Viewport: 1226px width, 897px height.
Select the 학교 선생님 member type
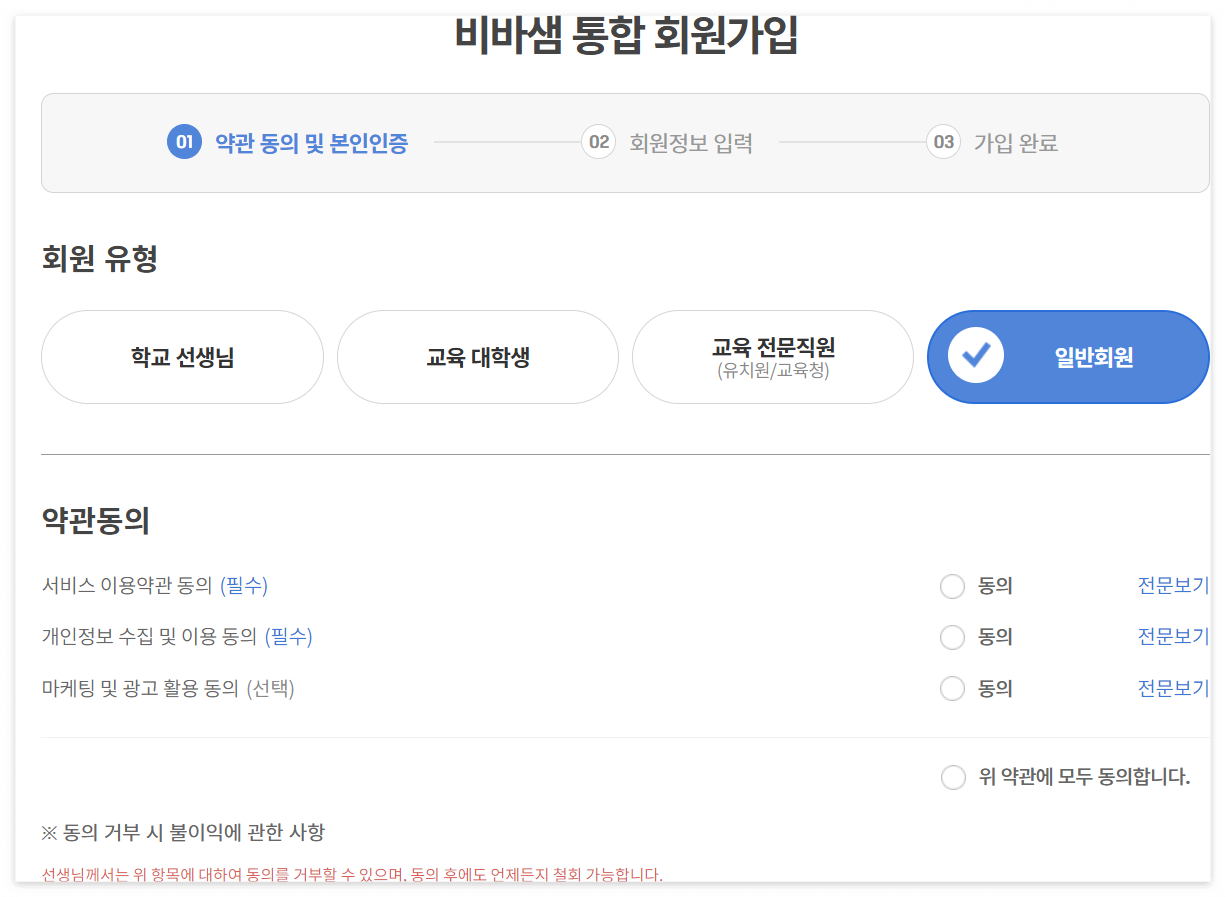182,357
